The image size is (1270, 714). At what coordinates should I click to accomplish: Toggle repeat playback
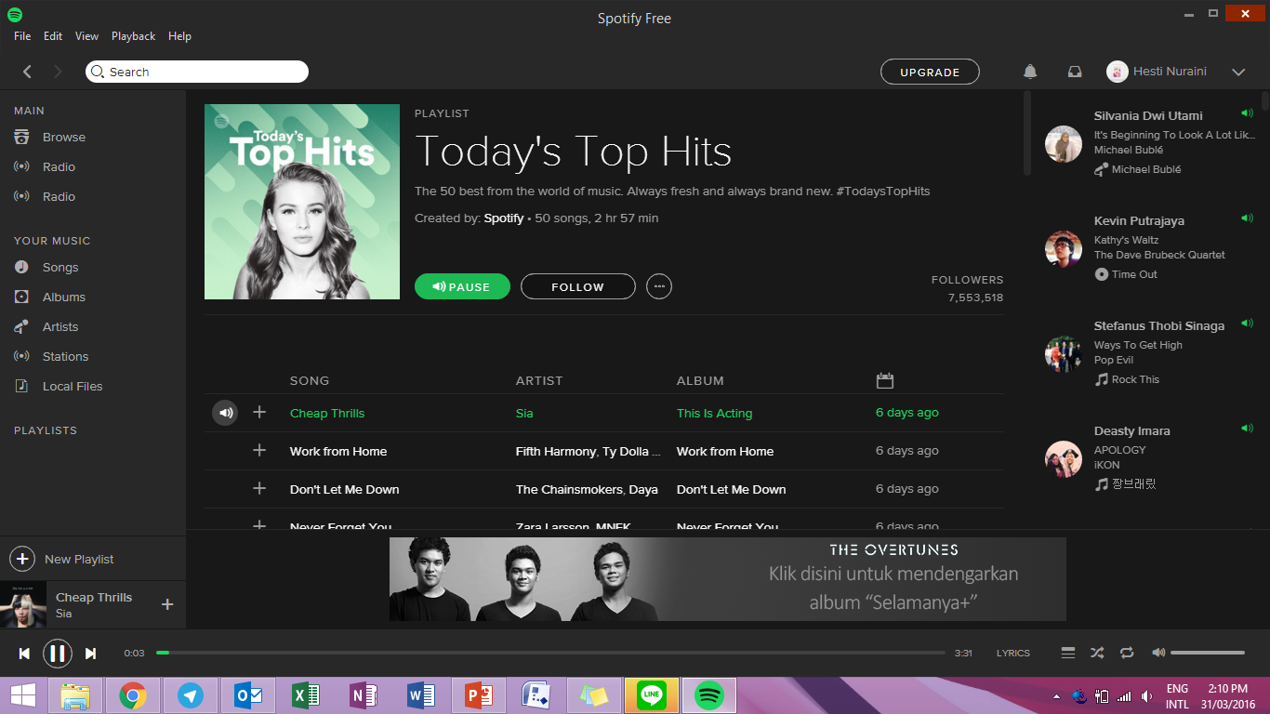click(1127, 653)
